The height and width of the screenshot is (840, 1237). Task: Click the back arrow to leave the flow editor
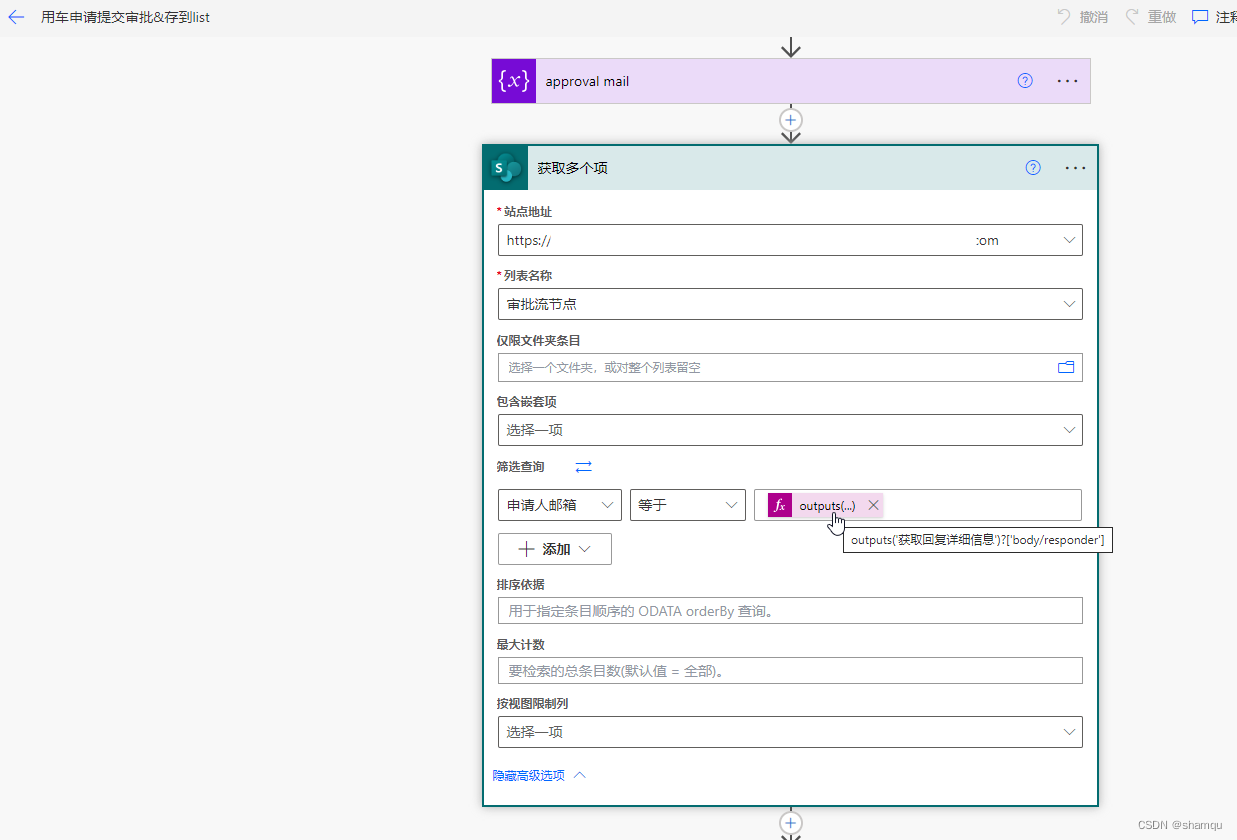(16, 17)
